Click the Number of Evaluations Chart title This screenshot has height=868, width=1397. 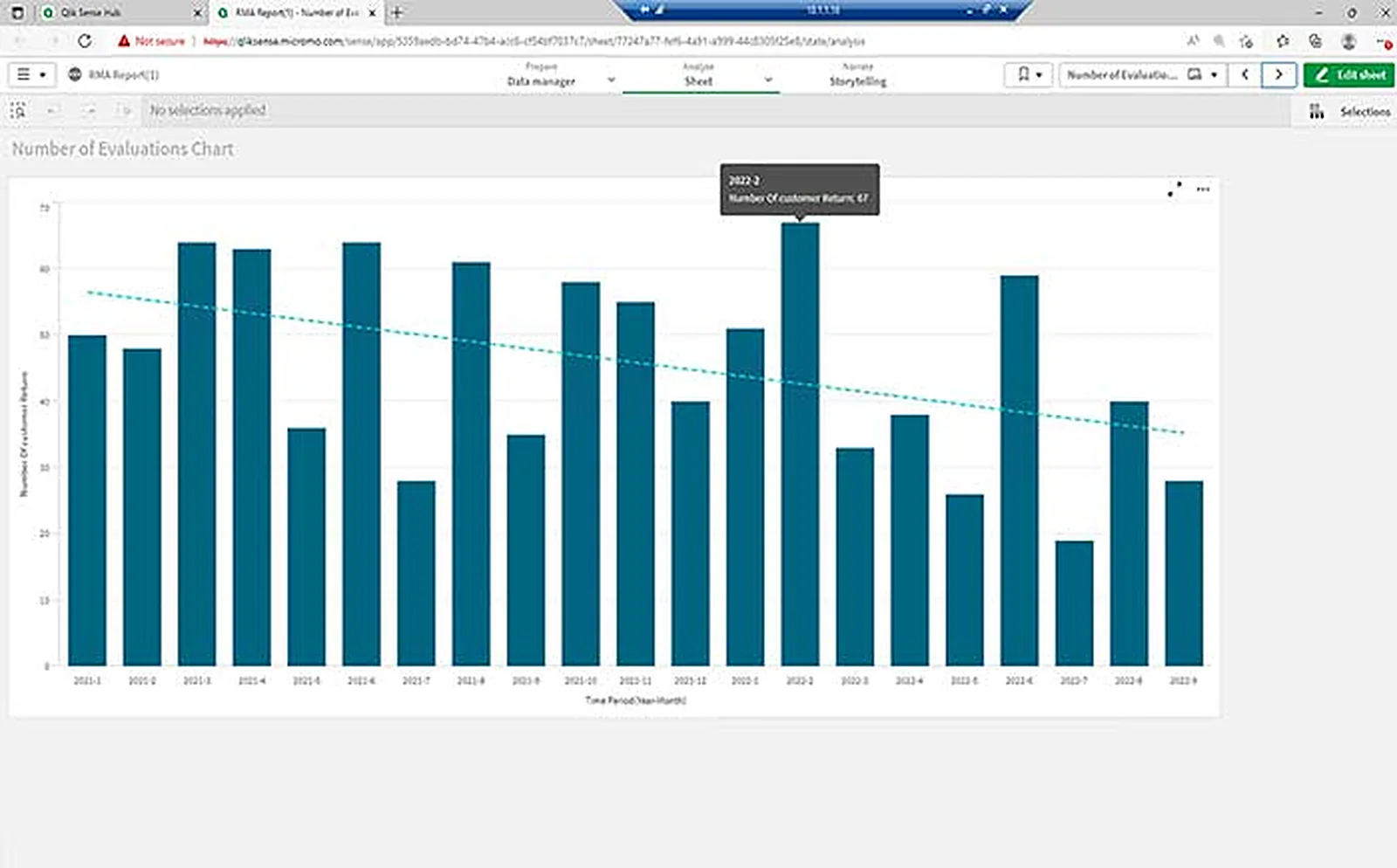pos(122,149)
